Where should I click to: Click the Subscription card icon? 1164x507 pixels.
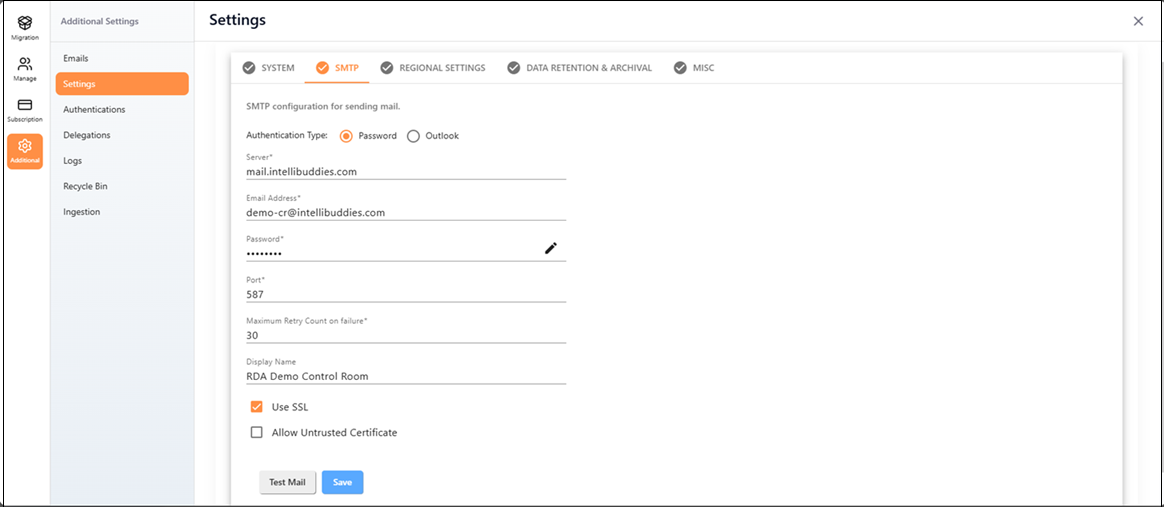pyautogui.click(x=25, y=106)
